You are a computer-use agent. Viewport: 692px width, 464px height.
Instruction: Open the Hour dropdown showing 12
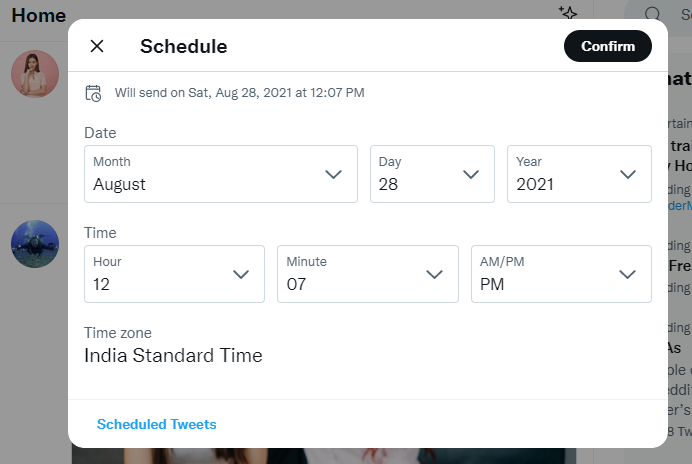point(174,274)
